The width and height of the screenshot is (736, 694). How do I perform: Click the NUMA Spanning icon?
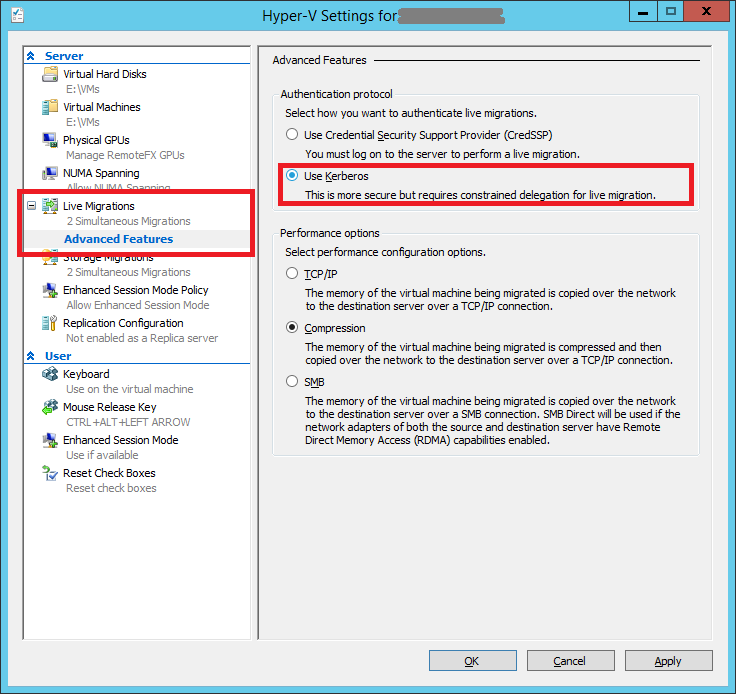[50, 173]
